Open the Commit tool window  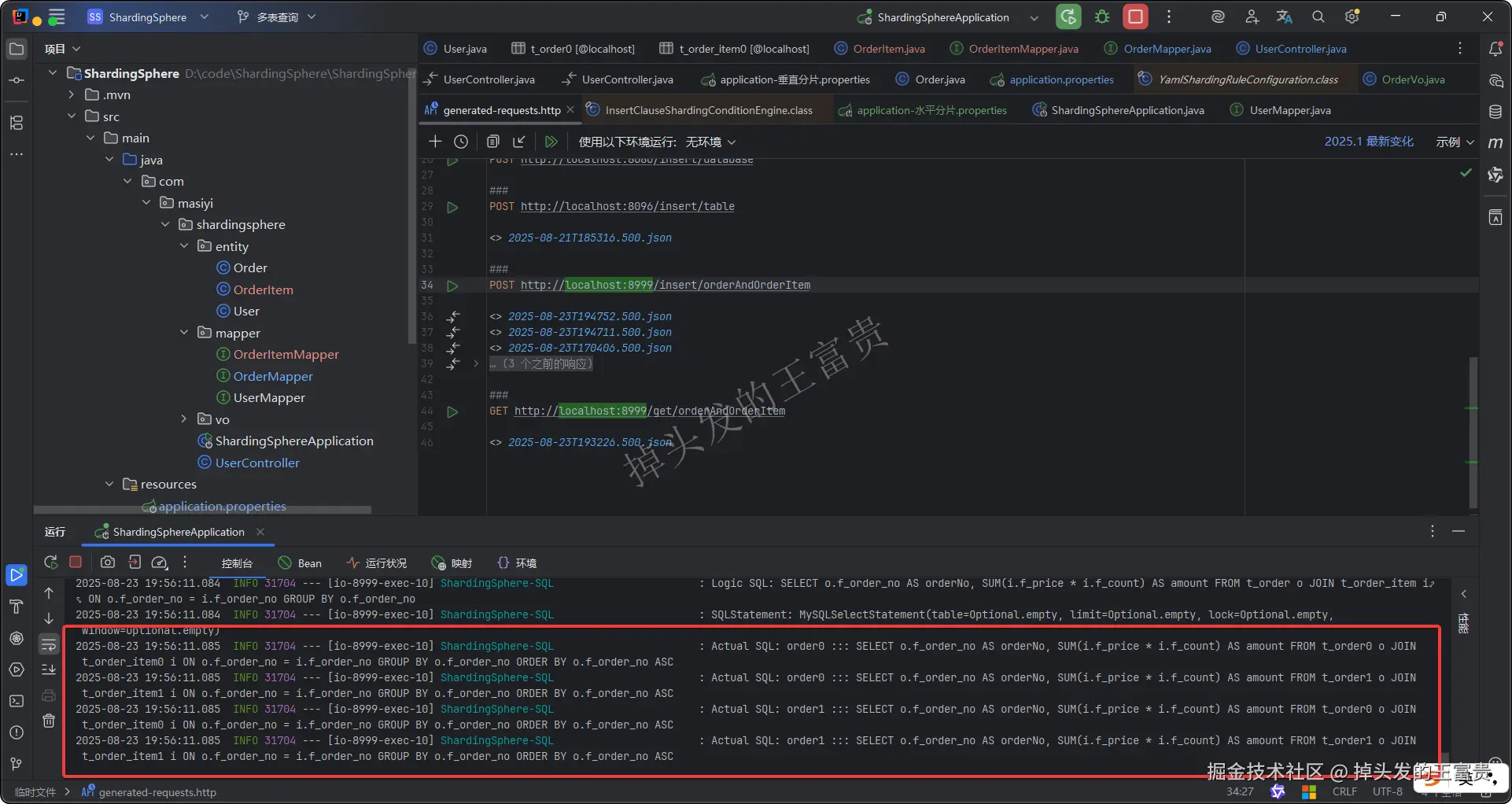click(x=17, y=80)
